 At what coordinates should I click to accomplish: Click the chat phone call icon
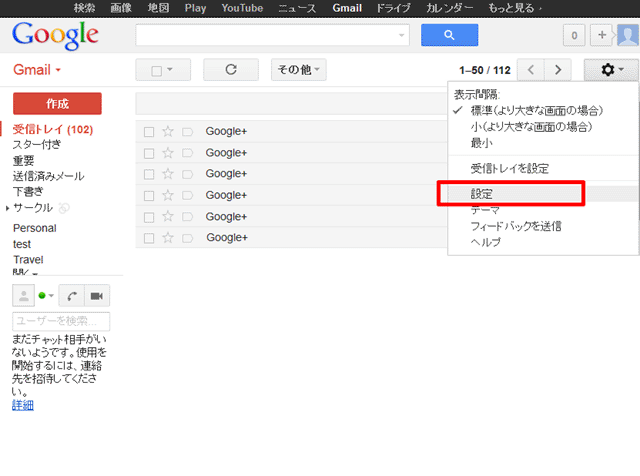72,296
